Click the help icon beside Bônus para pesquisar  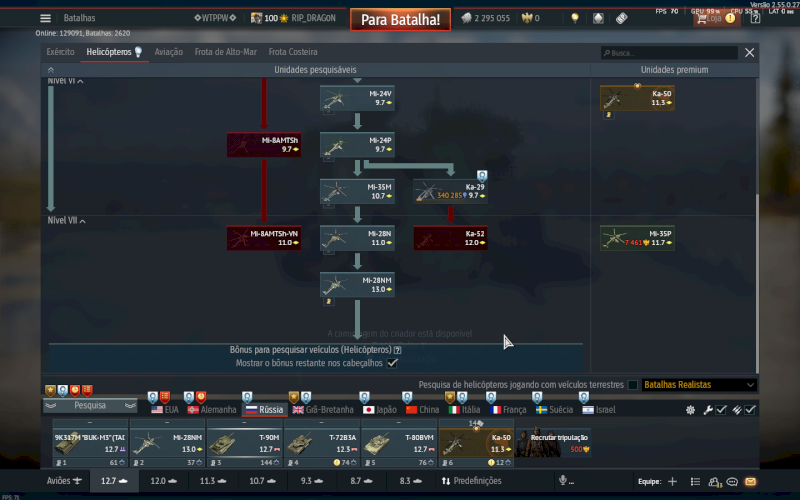tap(397, 350)
